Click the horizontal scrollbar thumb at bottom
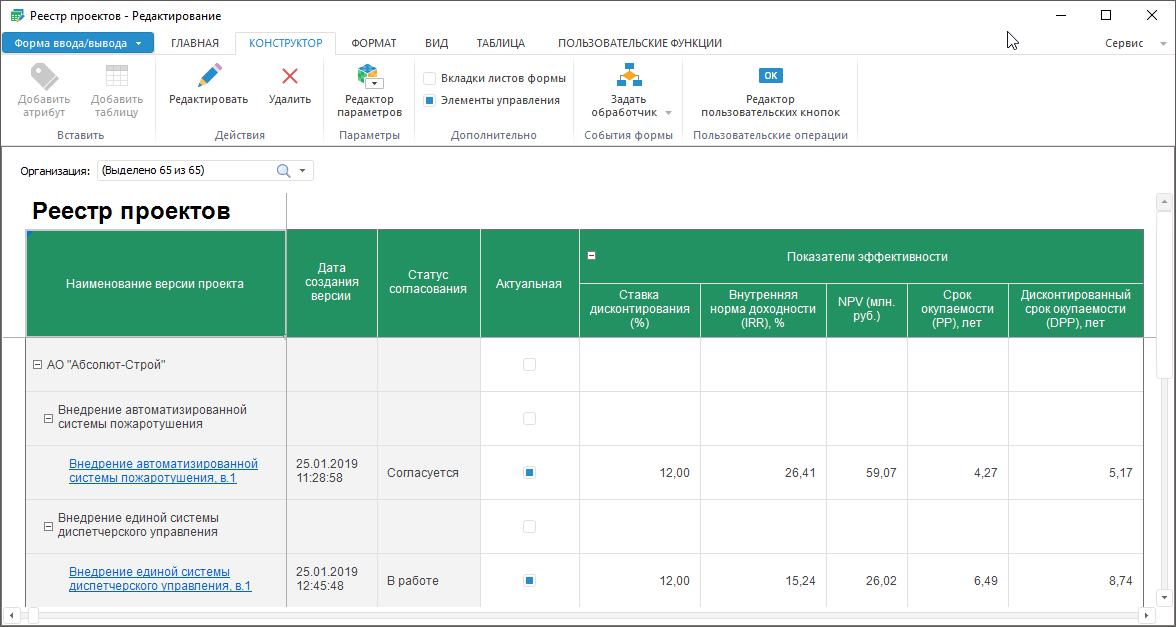The width and height of the screenshot is (1176, 627). point(33,614)
